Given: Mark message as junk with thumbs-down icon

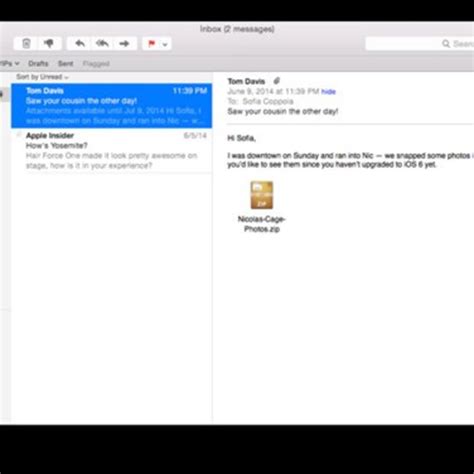Looking at the screenshot, I should click(49, 43).
